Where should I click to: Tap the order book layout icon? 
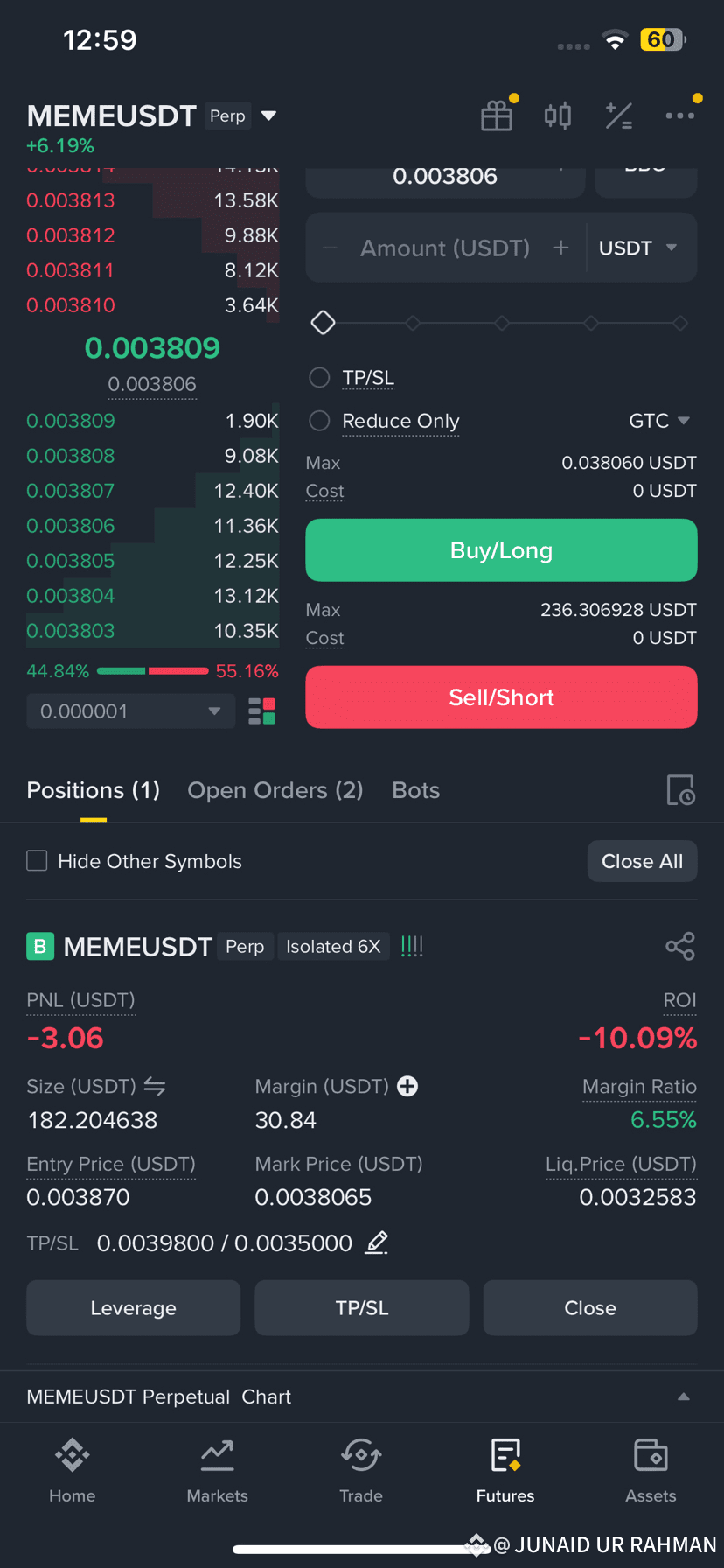(261, 711)
